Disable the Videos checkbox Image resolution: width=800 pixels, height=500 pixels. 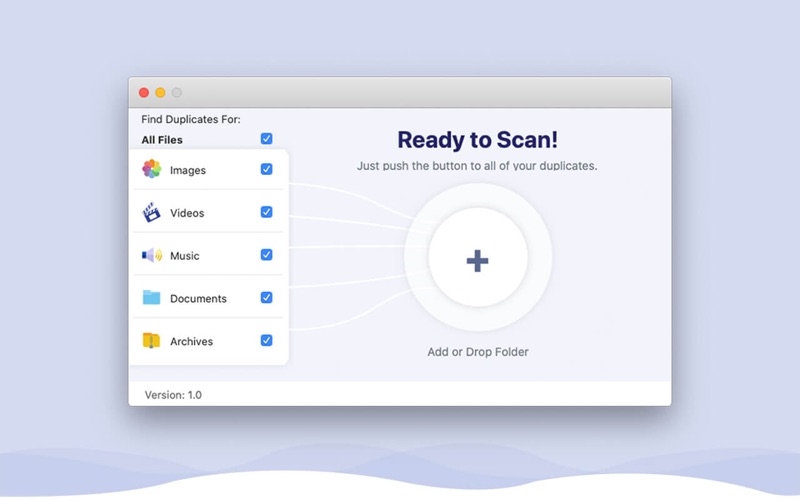pos(266,212)
